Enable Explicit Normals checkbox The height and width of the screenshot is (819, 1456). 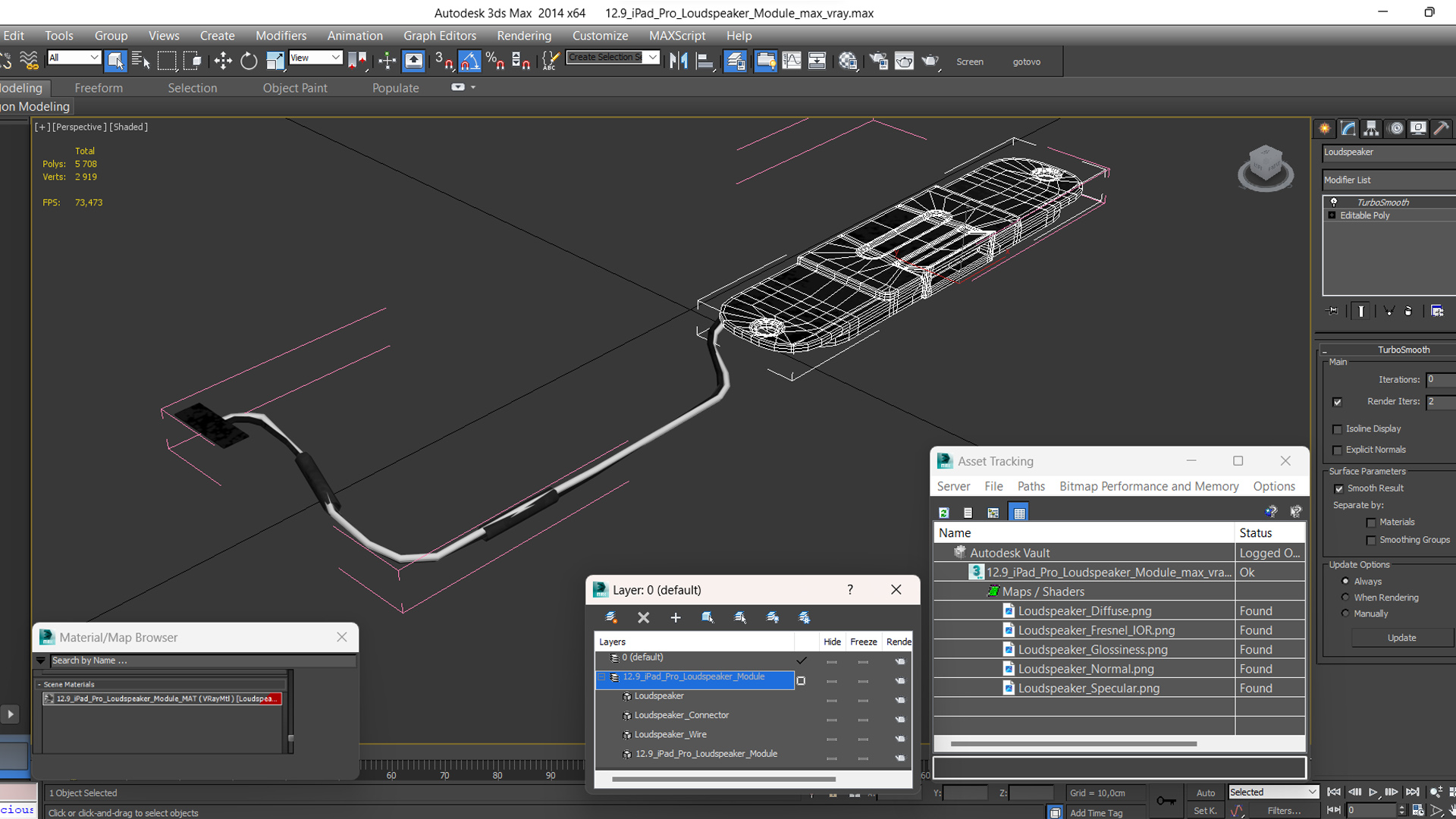pos(1338,450)
